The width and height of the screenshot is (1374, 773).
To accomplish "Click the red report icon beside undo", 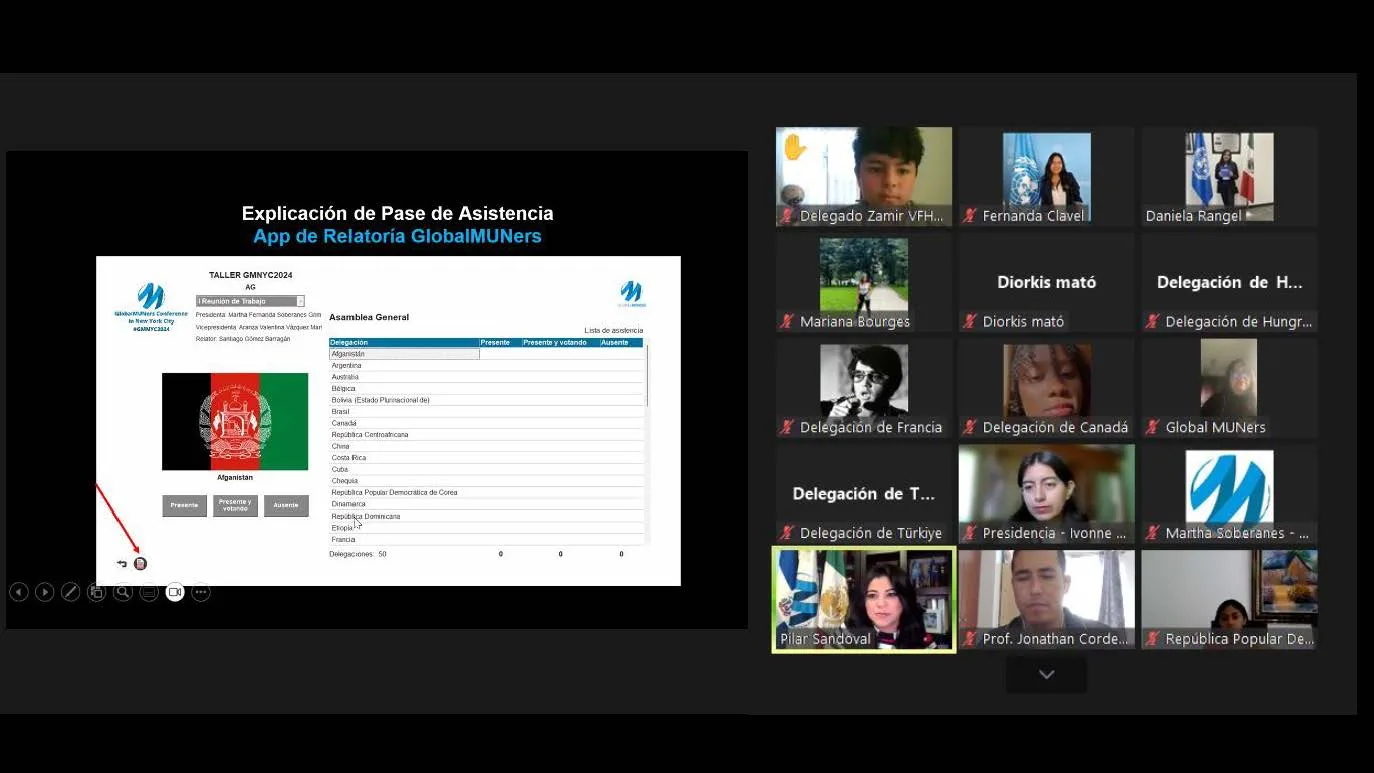I will [x=140, y=564].
